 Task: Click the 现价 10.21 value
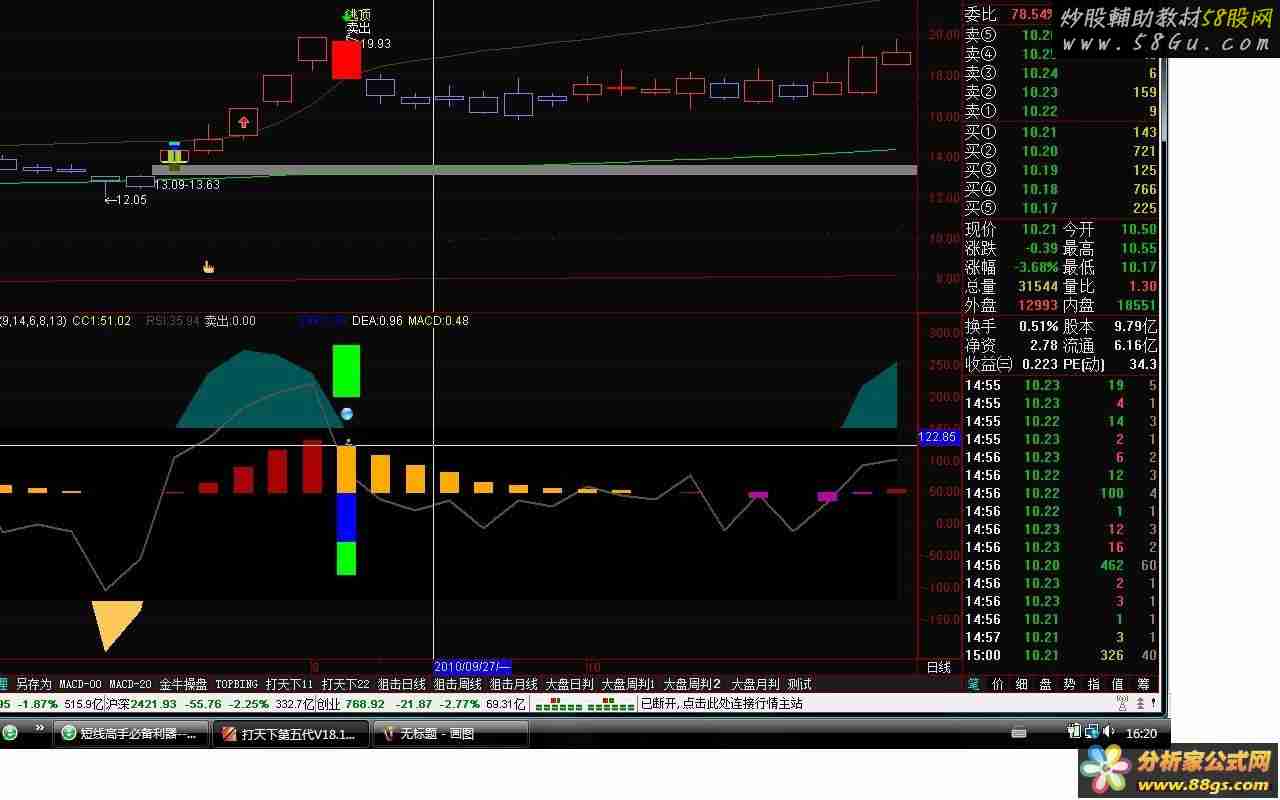[x=1039, y=229]
